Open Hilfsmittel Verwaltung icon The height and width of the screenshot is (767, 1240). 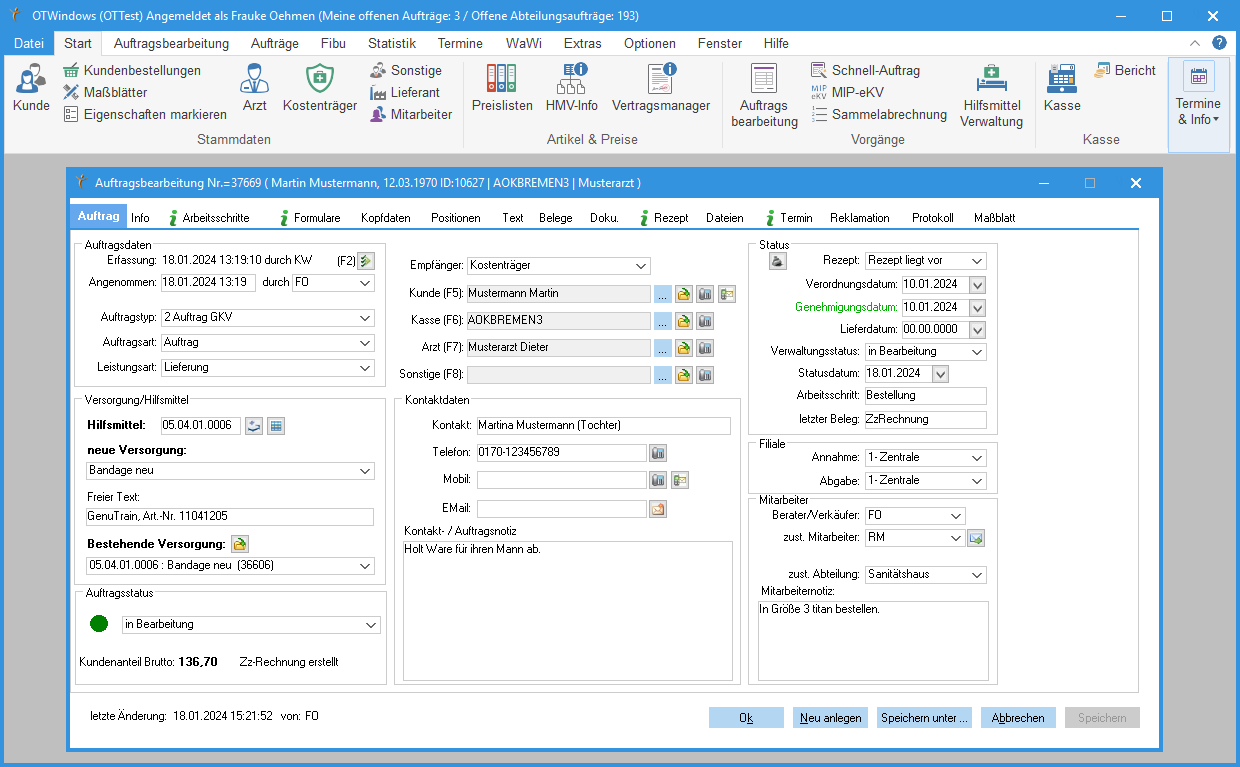click(990, 80)
